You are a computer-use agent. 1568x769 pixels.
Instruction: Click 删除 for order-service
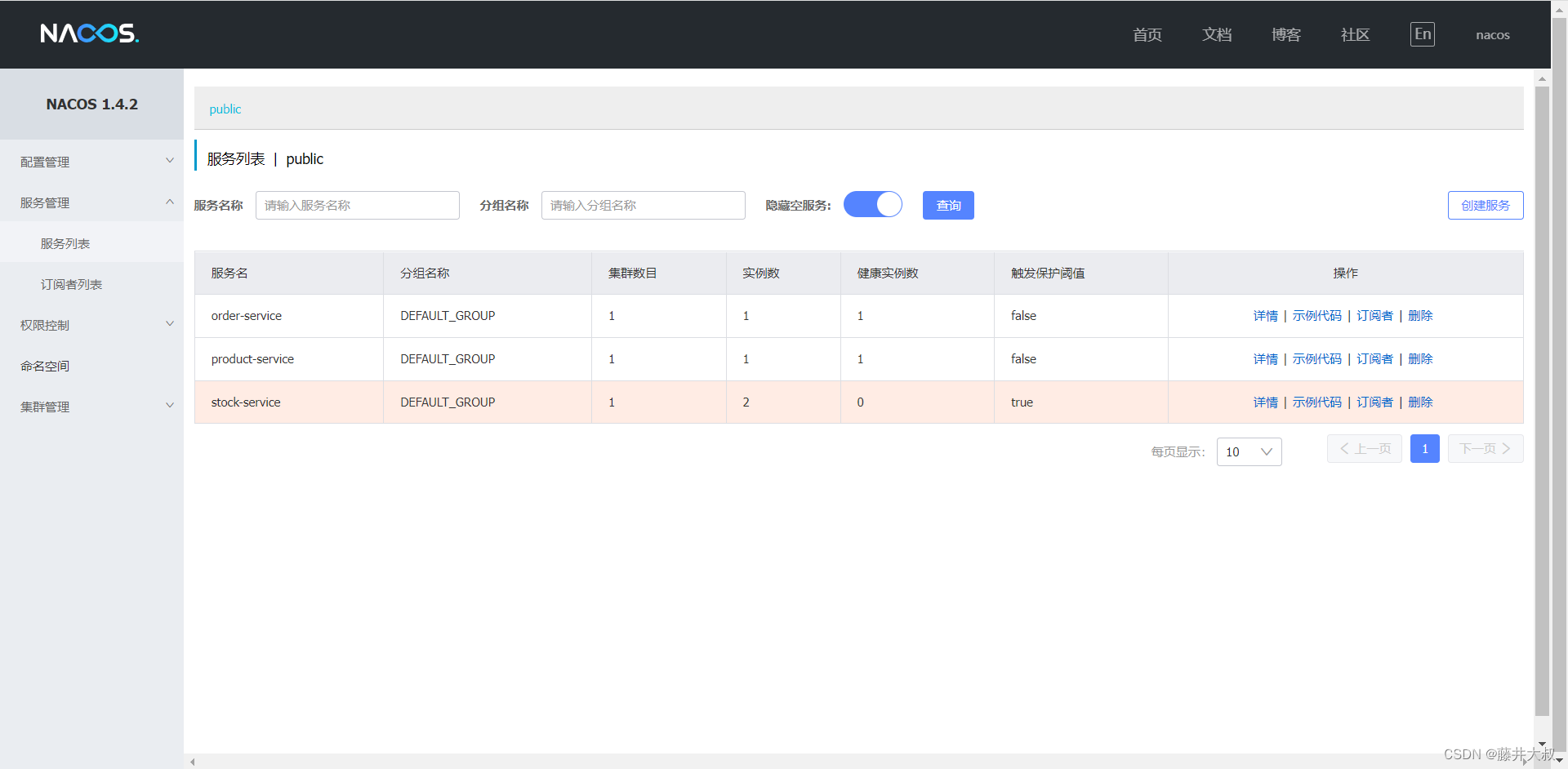[x=1421, y=316]
